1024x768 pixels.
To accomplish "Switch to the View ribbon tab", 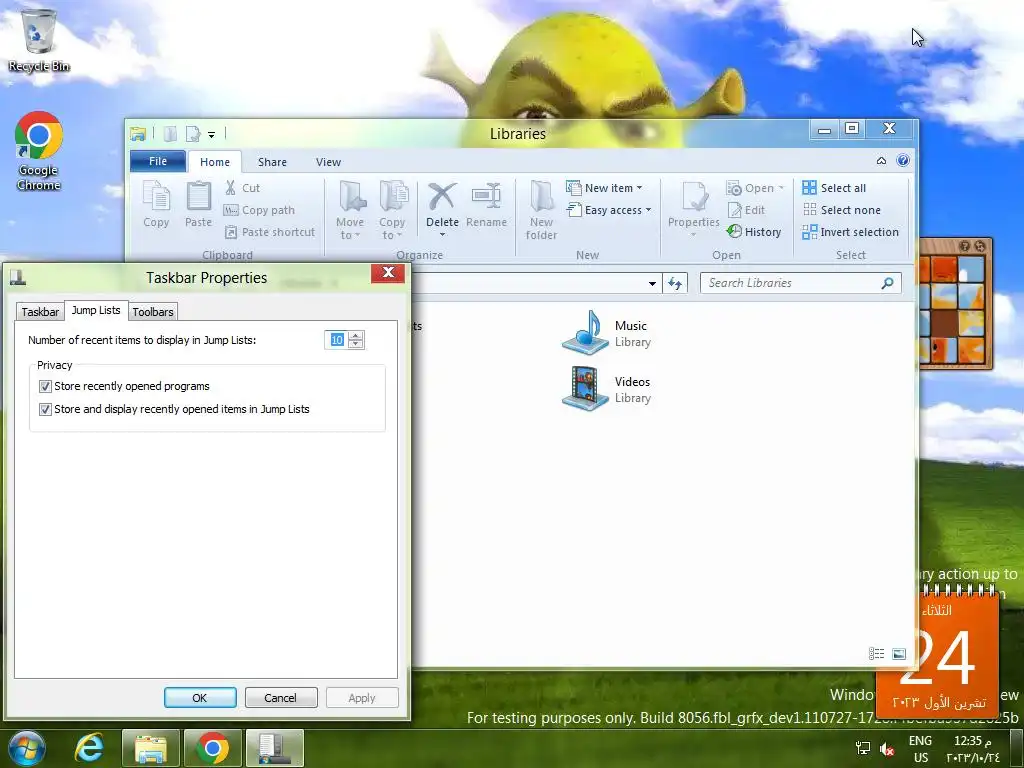I will coord(328,162).
